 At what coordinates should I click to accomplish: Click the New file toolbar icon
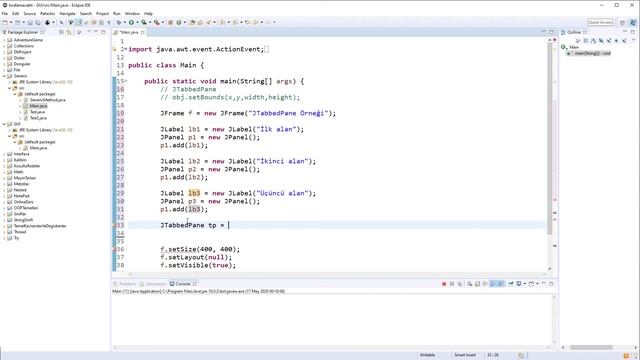tap(5, 22)
